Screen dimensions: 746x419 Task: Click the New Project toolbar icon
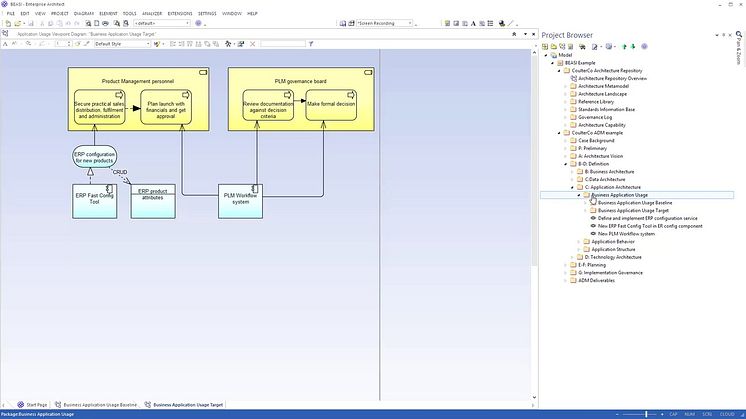point(8,23)
